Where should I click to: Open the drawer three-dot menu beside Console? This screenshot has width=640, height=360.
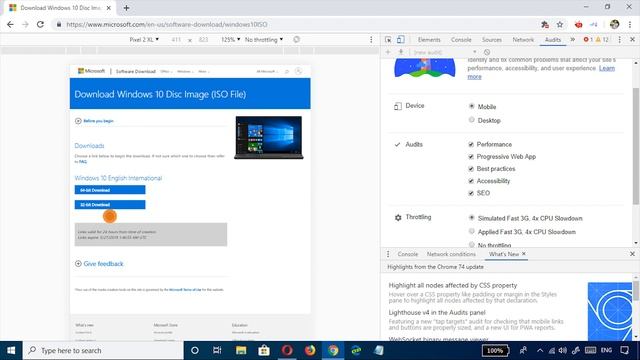click(x=388, y=254)
